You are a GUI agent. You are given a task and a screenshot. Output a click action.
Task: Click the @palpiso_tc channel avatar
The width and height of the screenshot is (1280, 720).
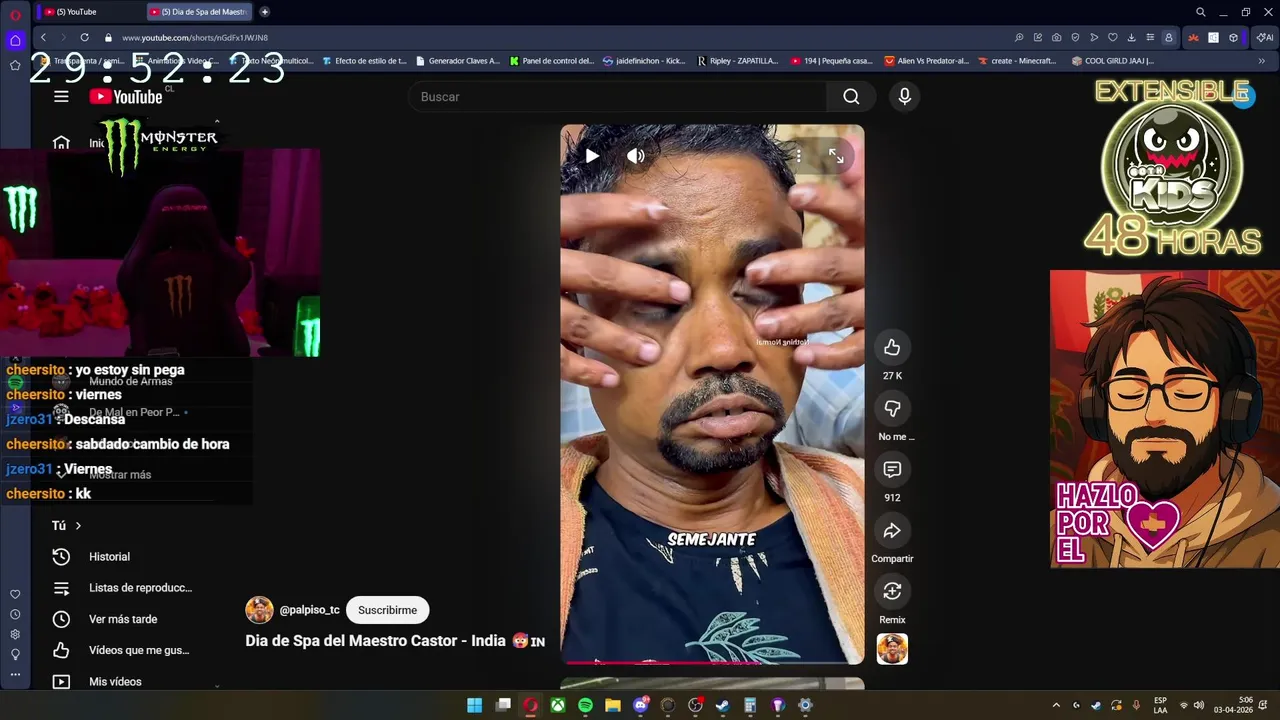[259, 610]
